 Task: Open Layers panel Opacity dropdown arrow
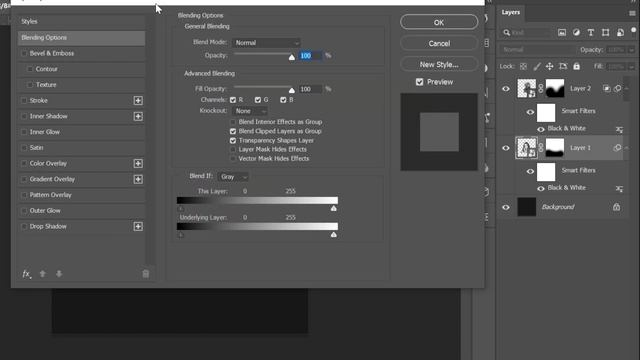[631, 50]
